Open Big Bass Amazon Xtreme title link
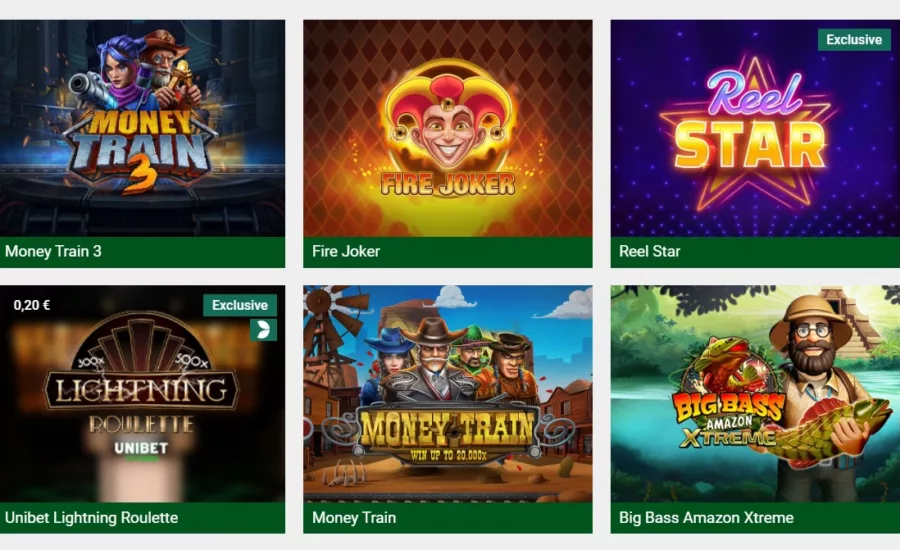The height and width of the screenshot is (550, 900). [706, 518]
